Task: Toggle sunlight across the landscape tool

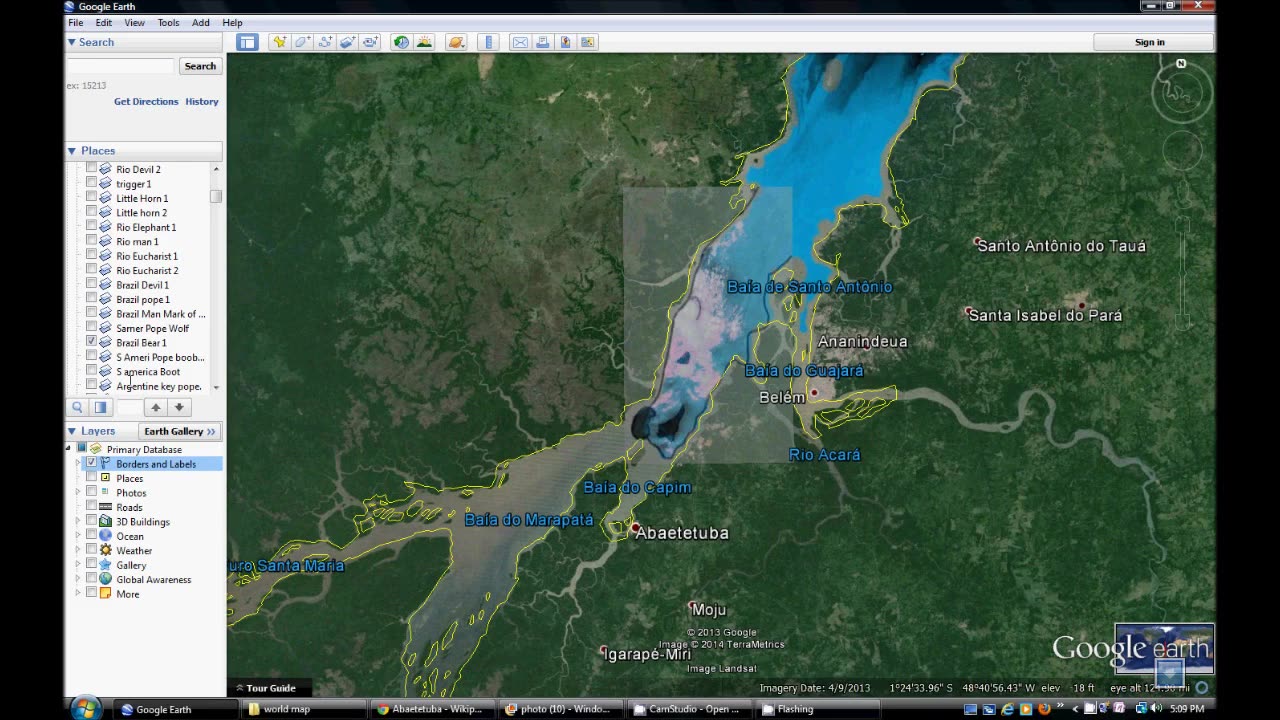Action: tap(424, 42)
